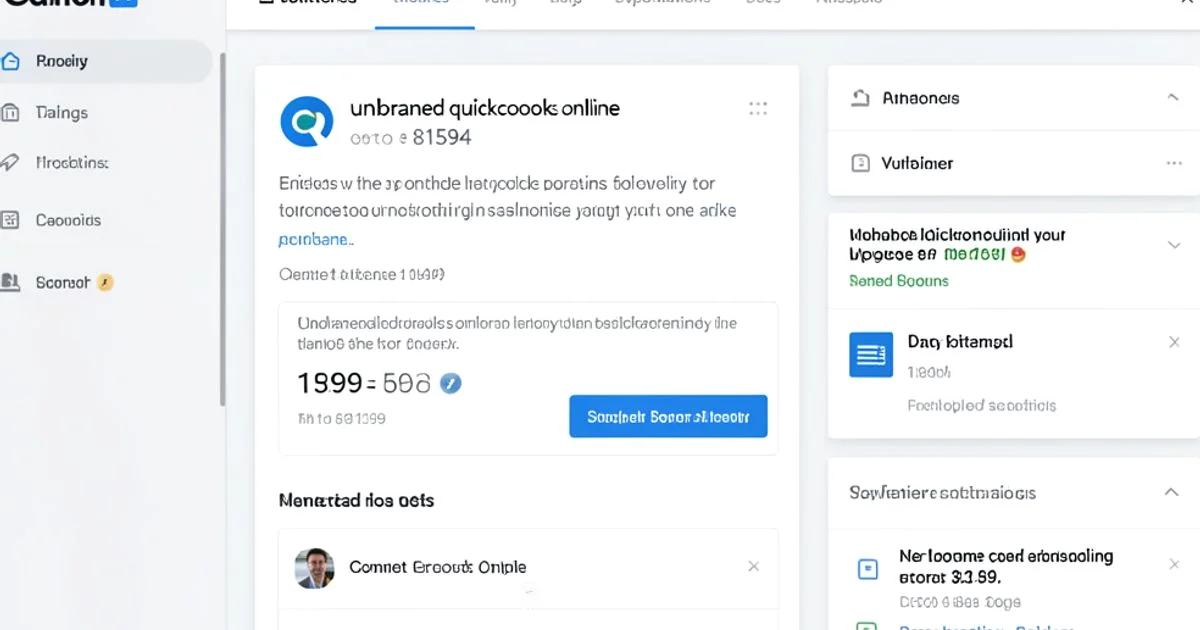Click the Scorsot sidebar icon

tap(11, 283)
